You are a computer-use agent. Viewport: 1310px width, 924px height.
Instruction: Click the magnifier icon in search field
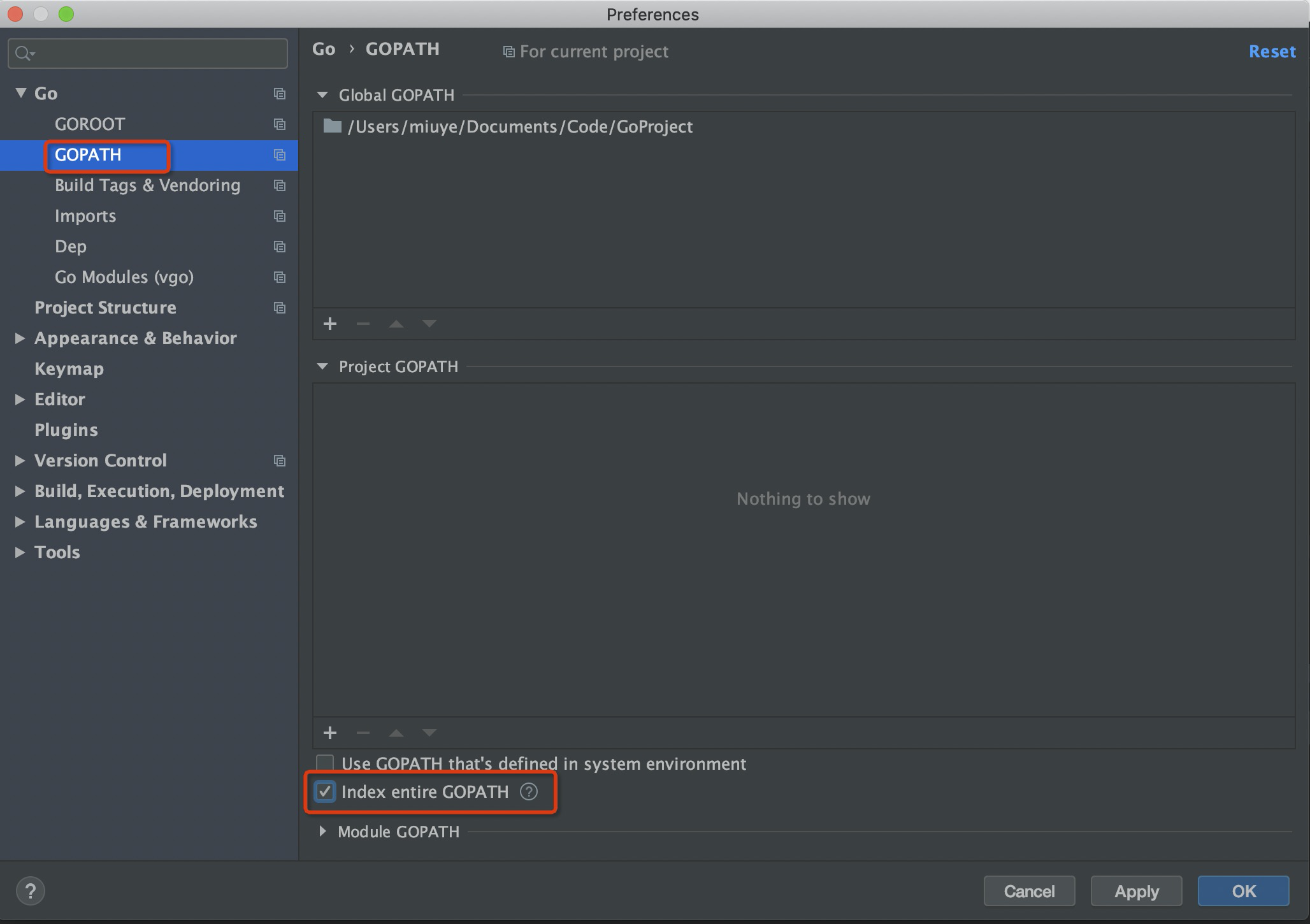(24, 54)
